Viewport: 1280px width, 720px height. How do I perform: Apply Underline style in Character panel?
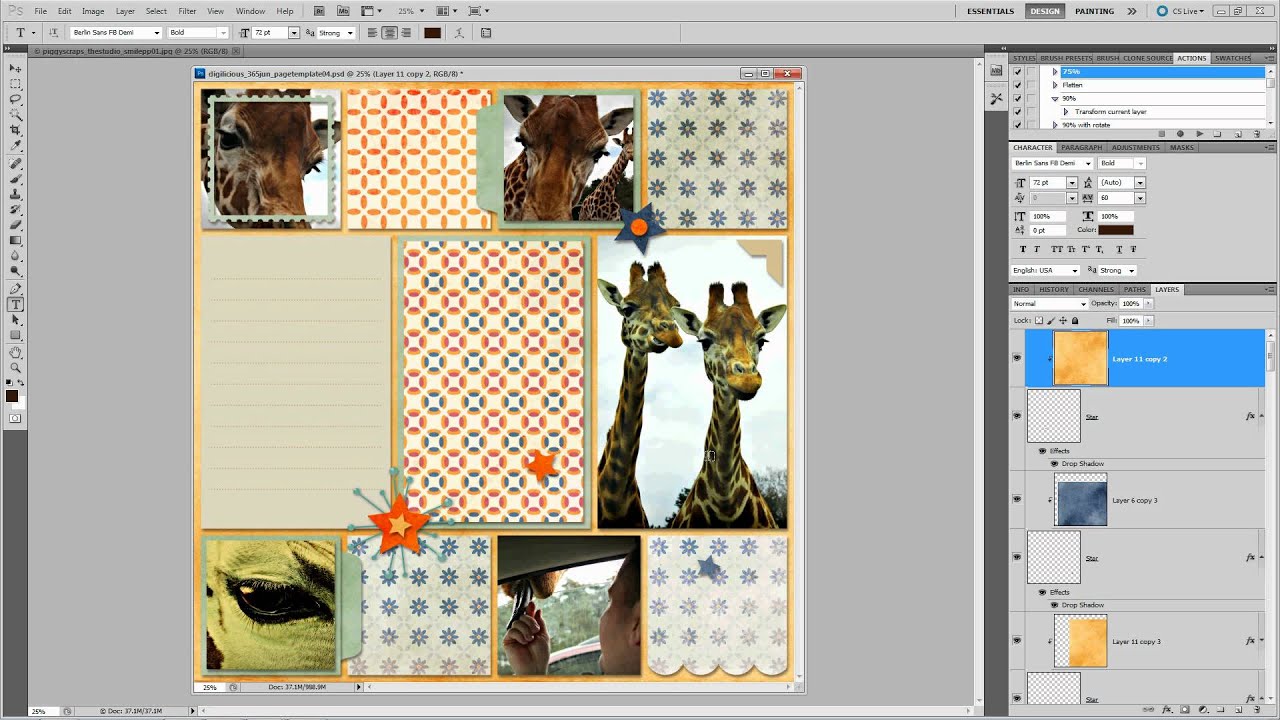pyautogui.click(x=1118, y=249)
